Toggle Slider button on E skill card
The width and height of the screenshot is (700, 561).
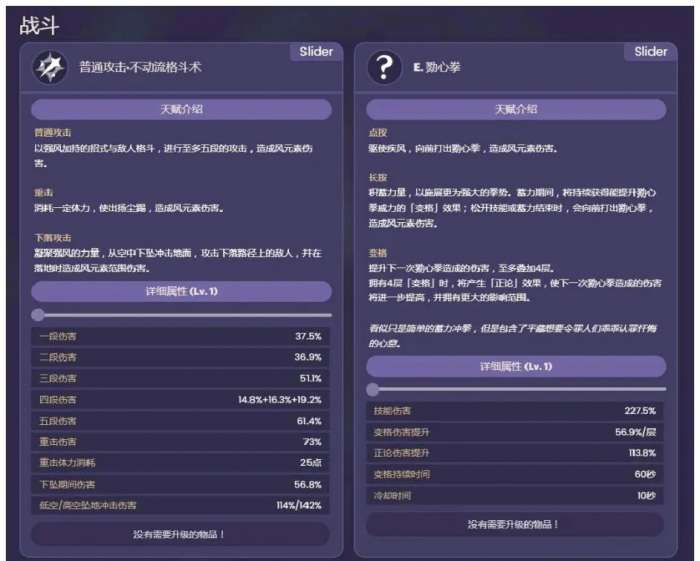pyautogui.click(x=650, y=52)
